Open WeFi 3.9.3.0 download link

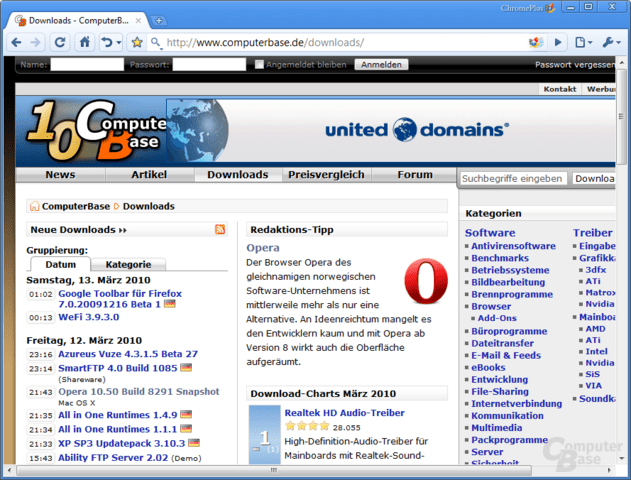89,317
